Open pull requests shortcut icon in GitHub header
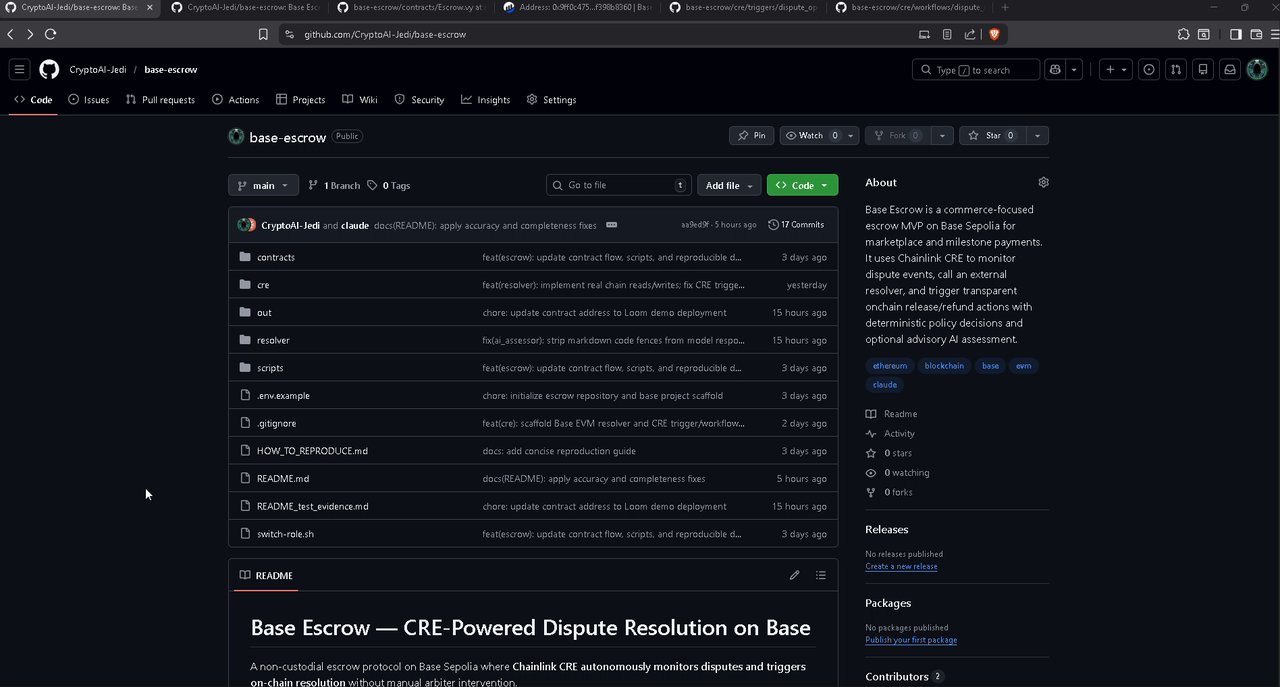Screen dimensions: 1280x687 (x=1176, y=70)
